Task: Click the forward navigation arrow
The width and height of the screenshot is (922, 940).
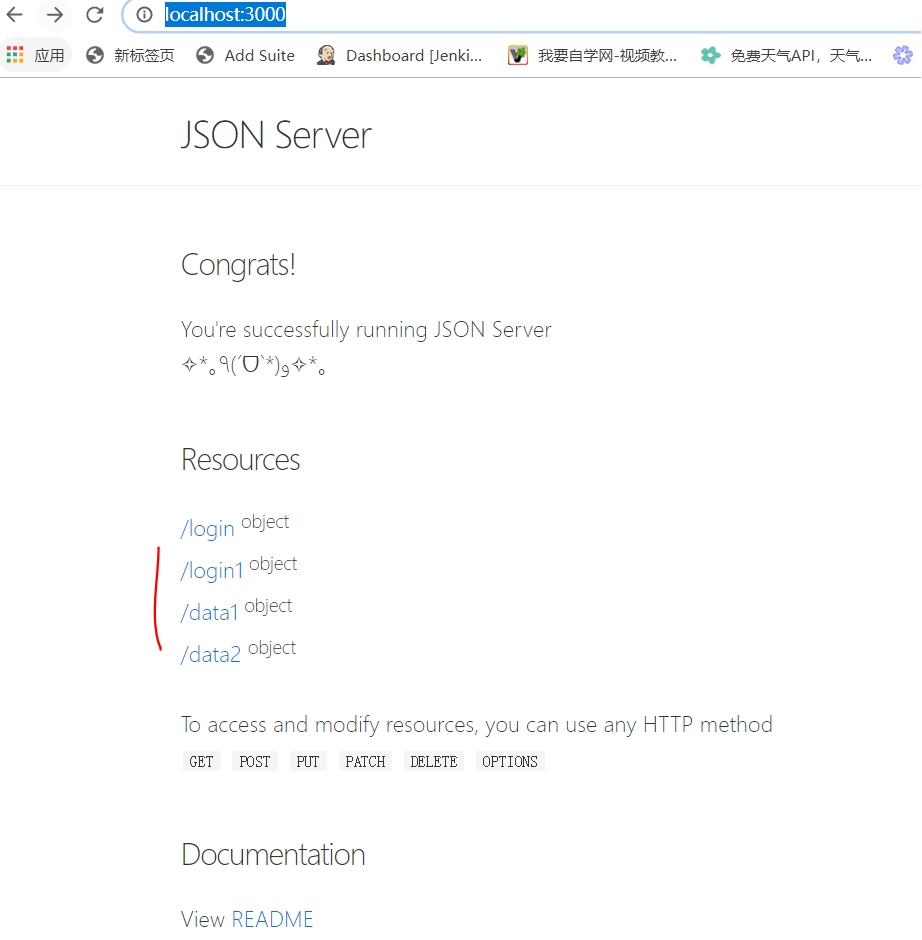Action: tap(54, 15)
